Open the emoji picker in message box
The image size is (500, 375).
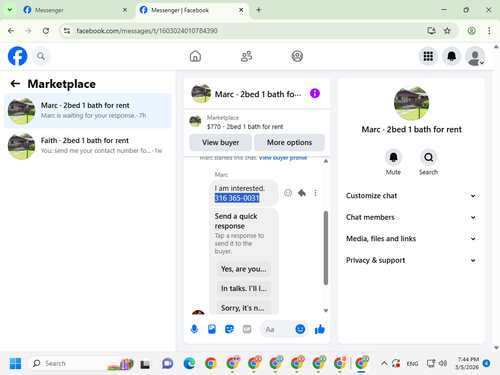300,329
